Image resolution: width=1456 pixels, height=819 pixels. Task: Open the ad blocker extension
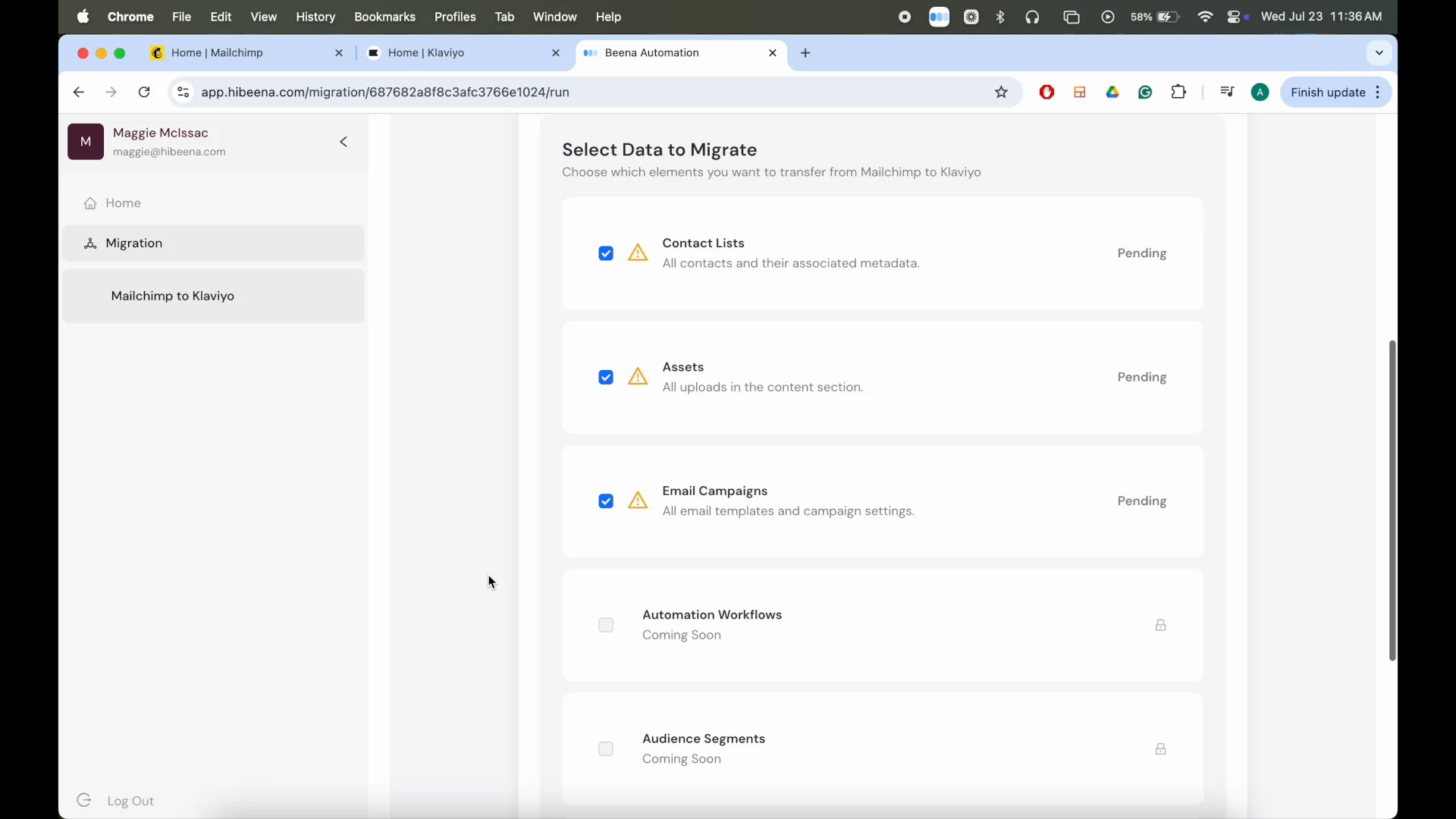click(x=1046, y=92)
